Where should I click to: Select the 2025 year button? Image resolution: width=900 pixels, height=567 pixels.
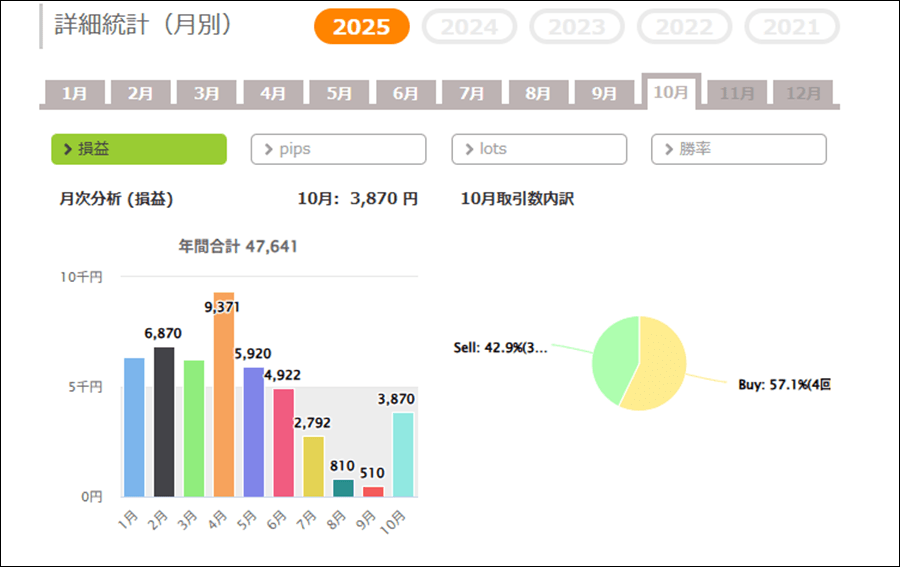click(361, 27)
